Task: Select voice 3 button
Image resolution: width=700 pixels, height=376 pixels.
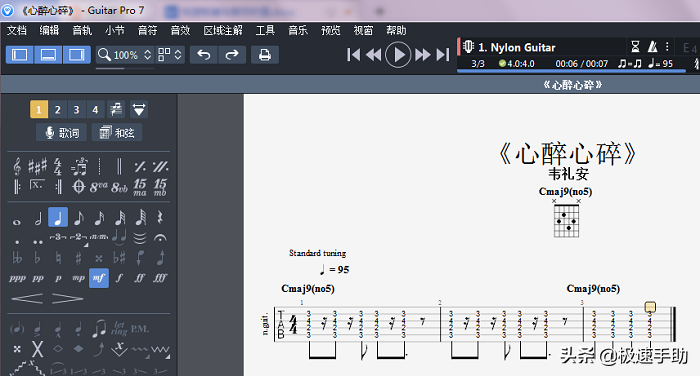Action: (x=76, y=109)
